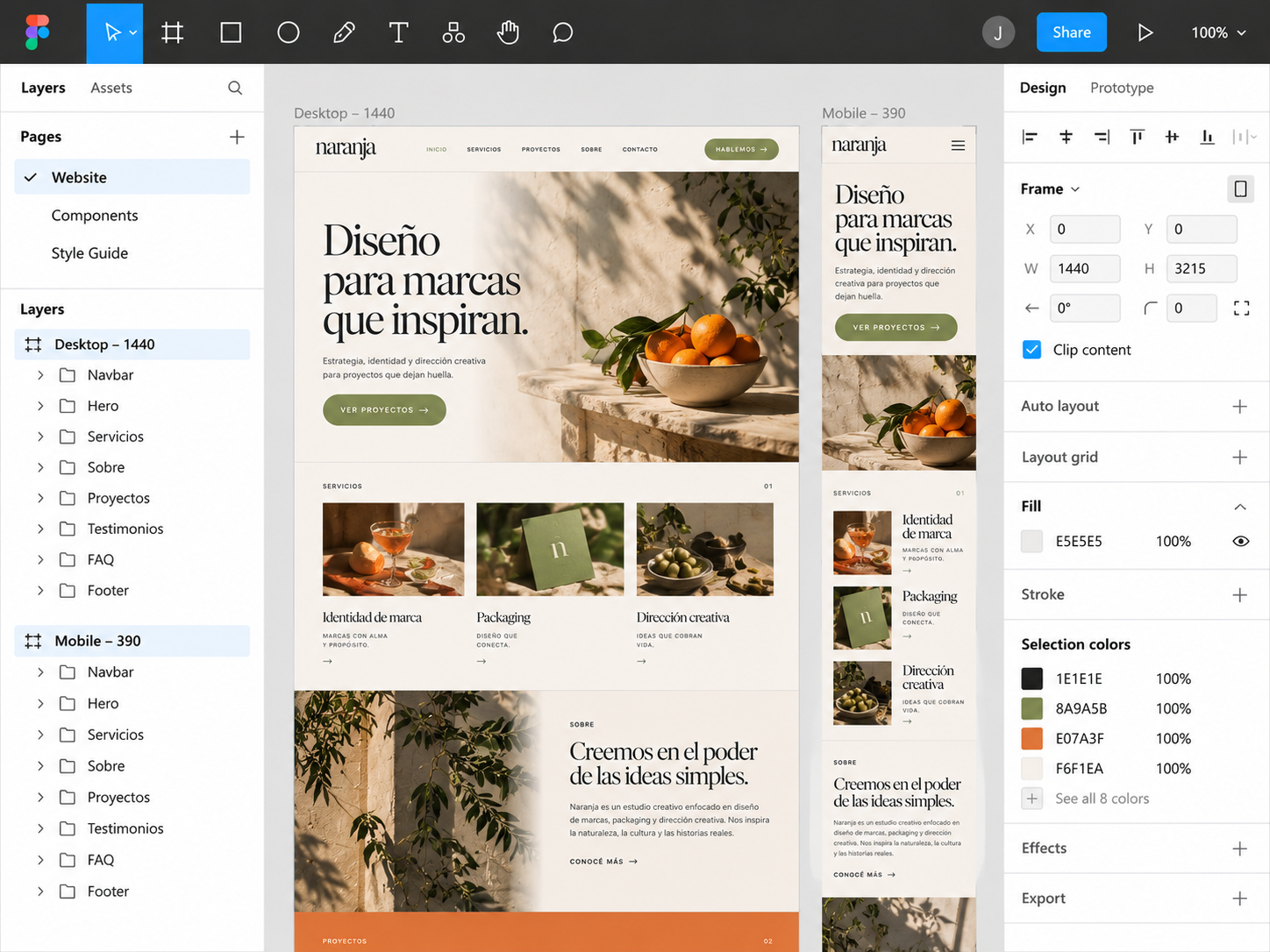Select the Ellipse tool
Screen dimensions: 1270x952
pyautogui.click(x=289, y=32)
